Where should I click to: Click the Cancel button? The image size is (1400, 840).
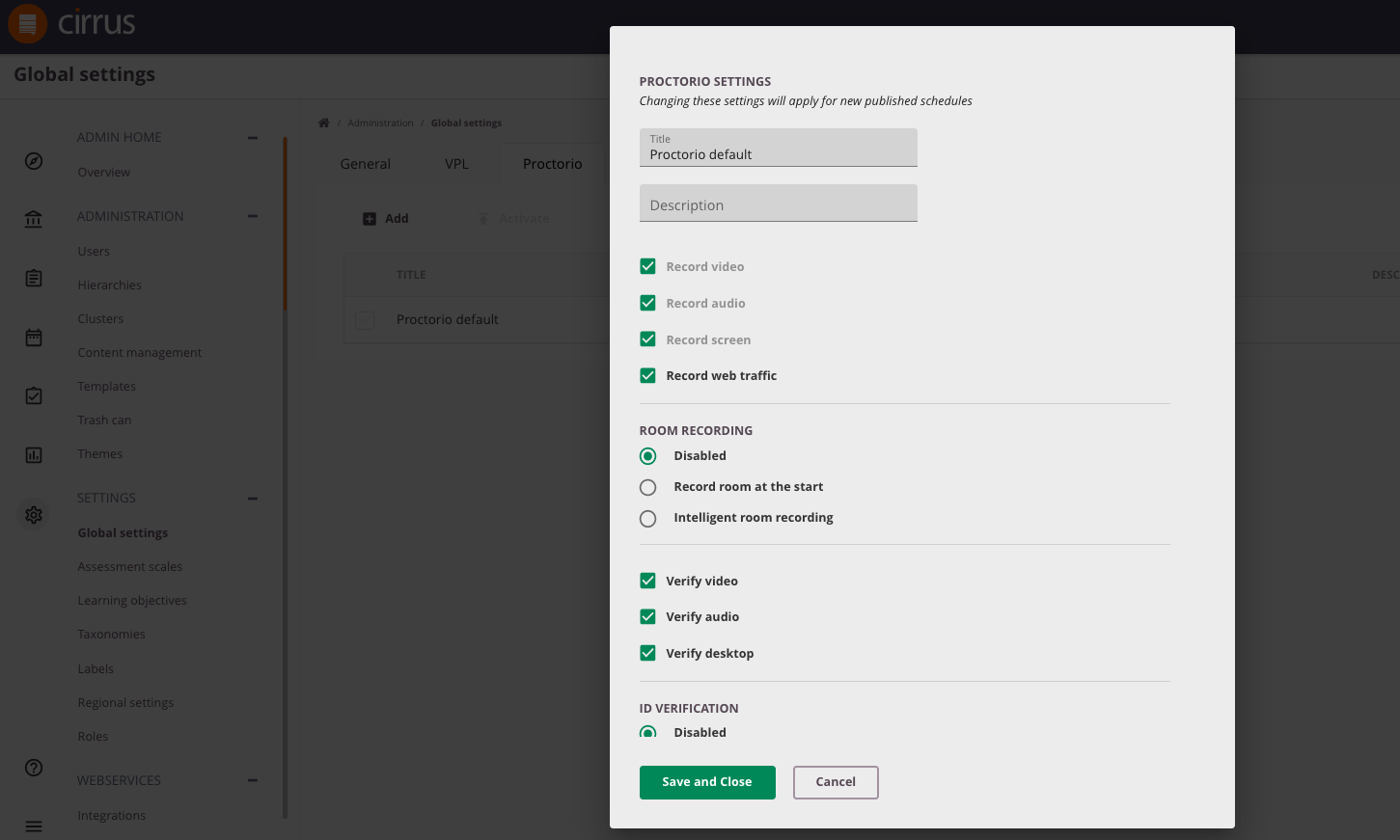pos(836,782)
